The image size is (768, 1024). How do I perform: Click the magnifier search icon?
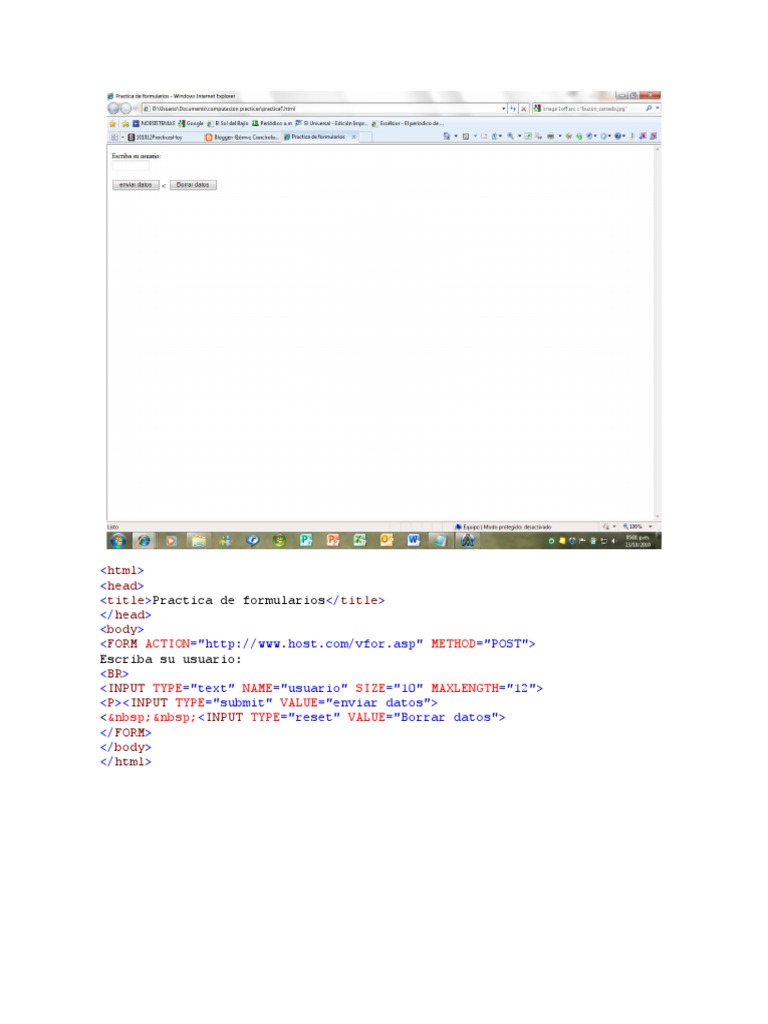click(648, 108)
